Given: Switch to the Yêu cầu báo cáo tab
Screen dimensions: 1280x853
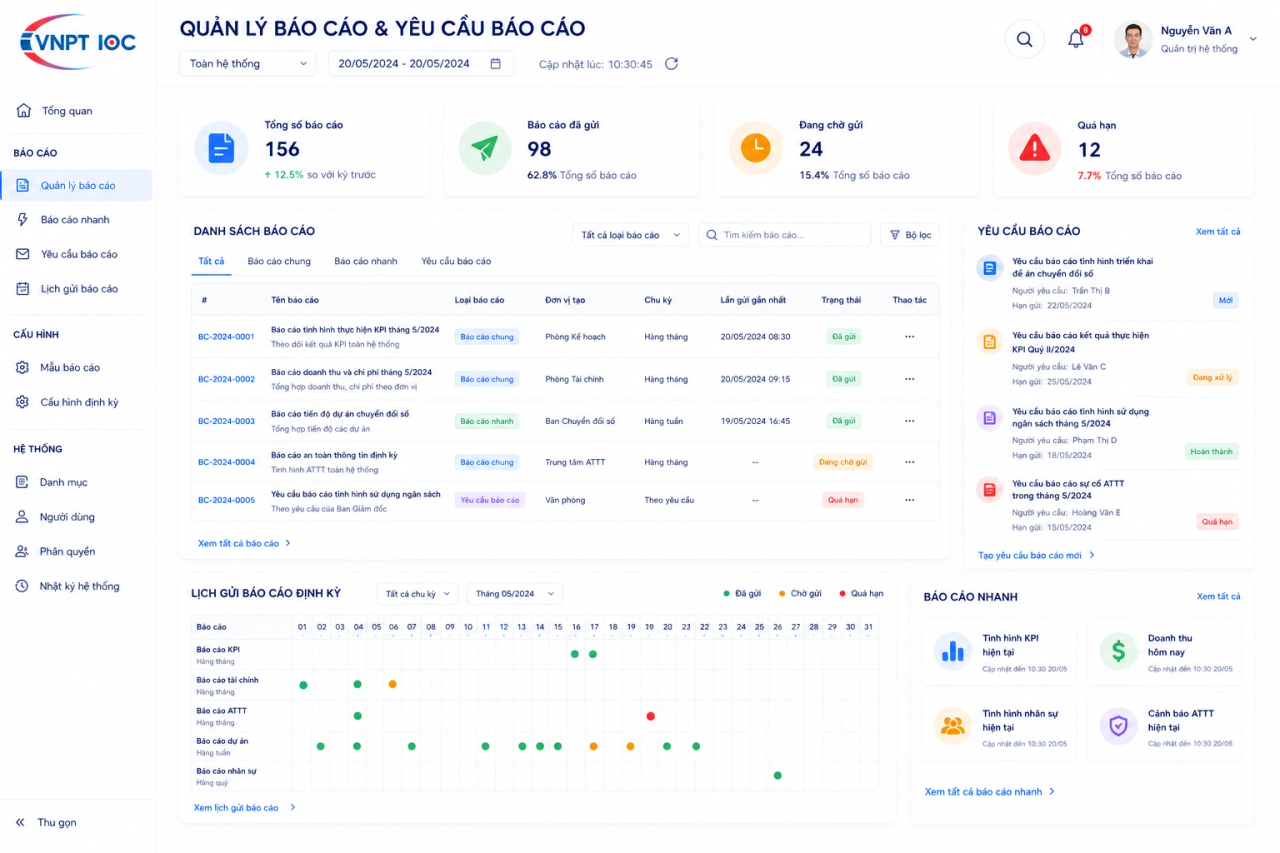Looking at the screenshot, I should tap(456, 262).
